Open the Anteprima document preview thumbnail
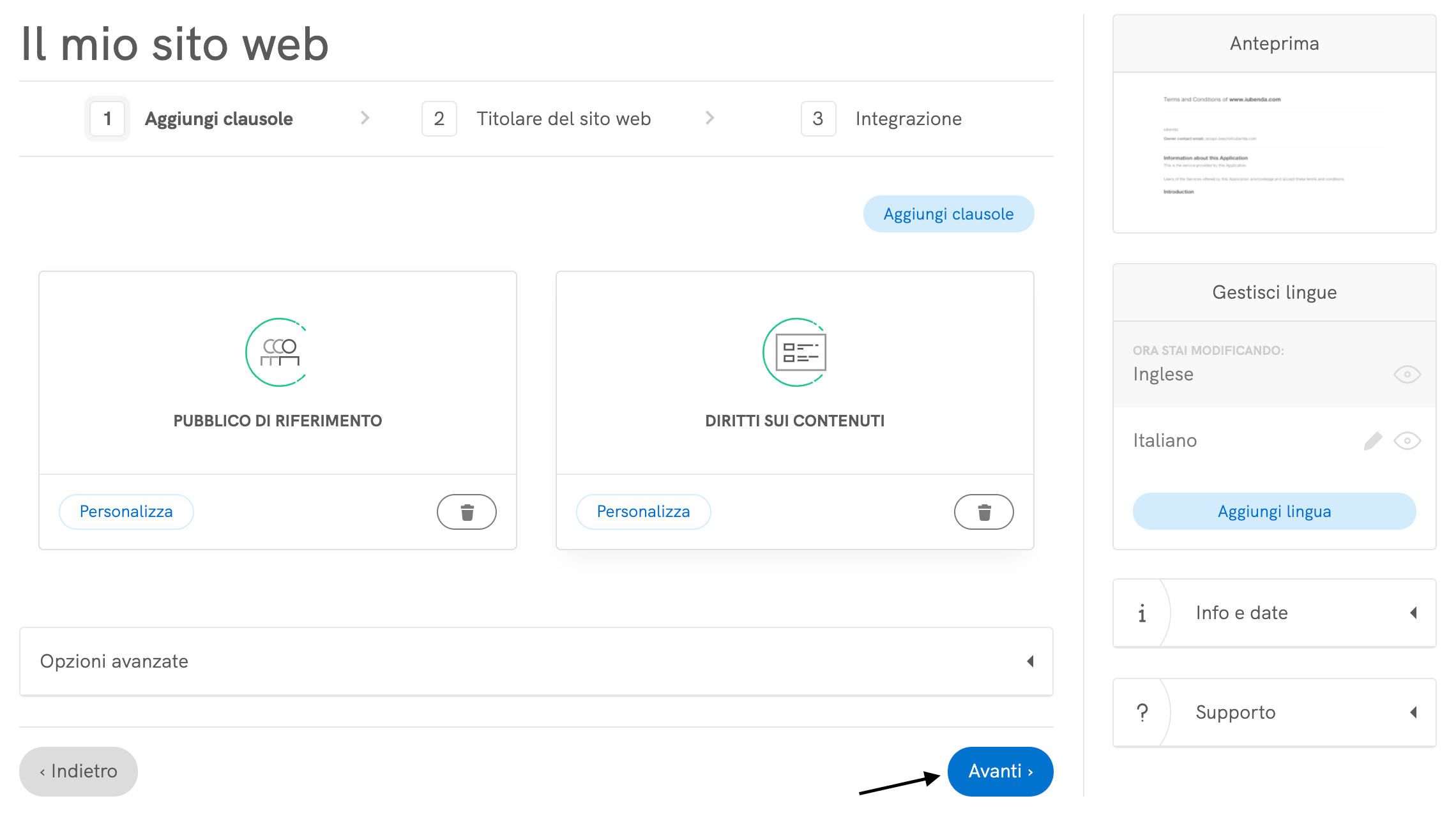 click(x=1274, y=152)
